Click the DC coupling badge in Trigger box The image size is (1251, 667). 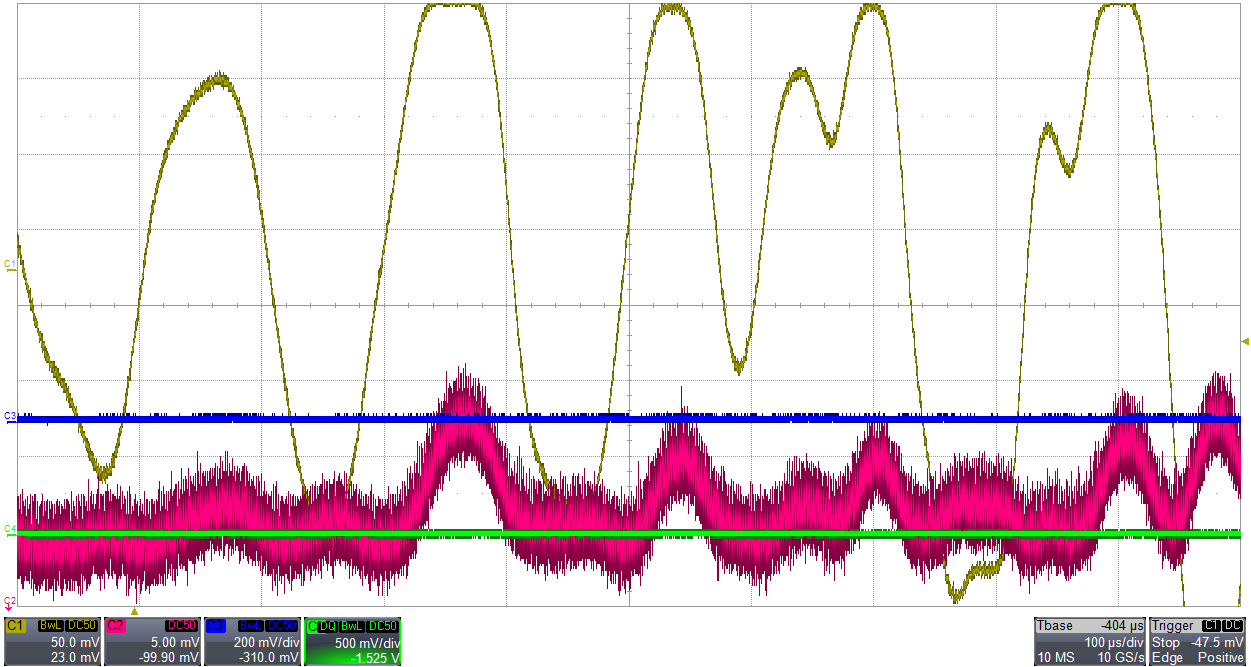coord(1232,626)
